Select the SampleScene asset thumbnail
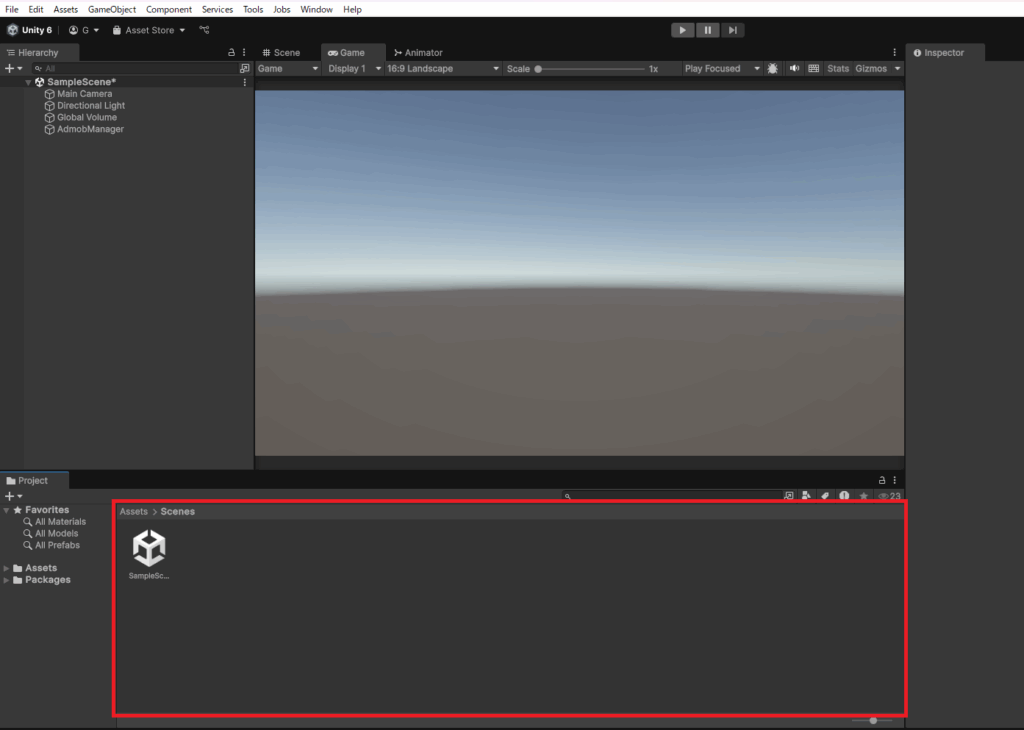Image resolution: width=1024 pixels, height=730 pixels. coord(149,548)
